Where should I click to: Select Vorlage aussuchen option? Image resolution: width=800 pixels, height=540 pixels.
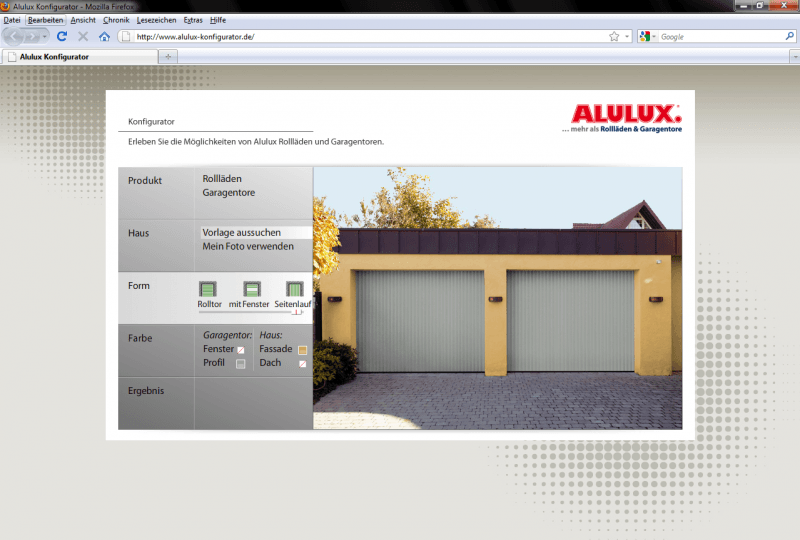(x=241, y=232)
